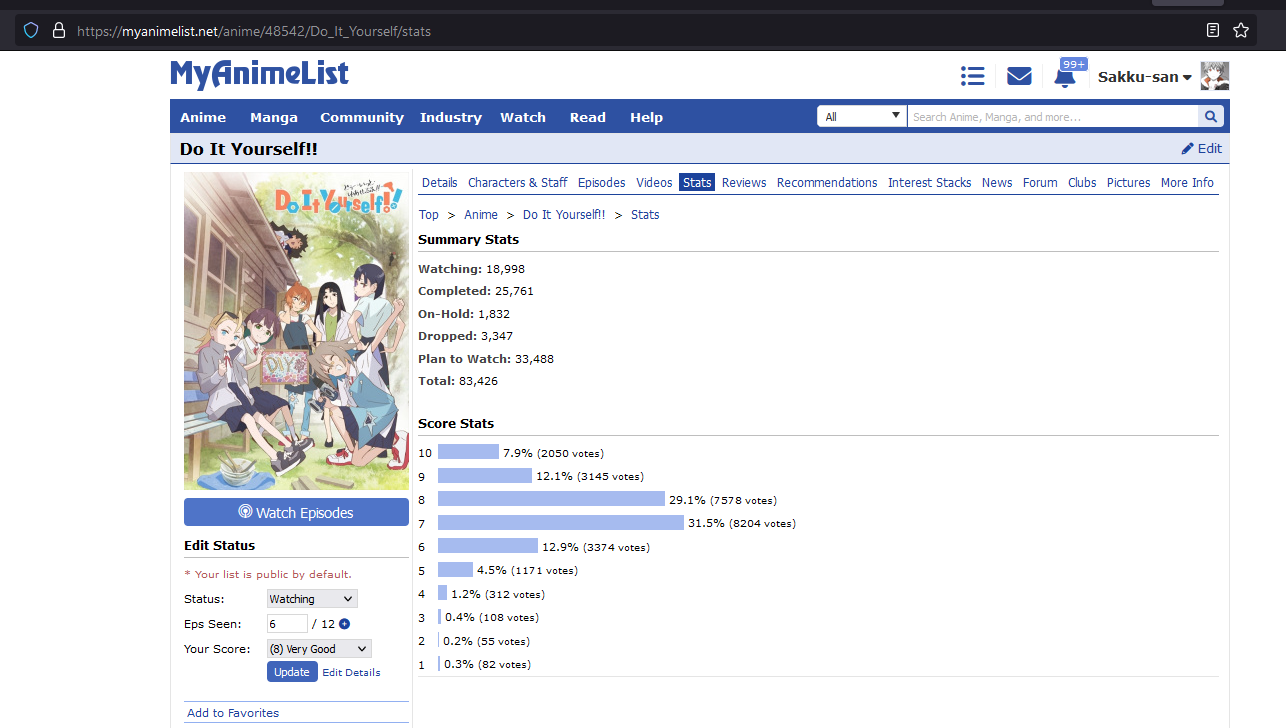Open the messages envelope icon
The image size is (1286, 728).
1019,77
